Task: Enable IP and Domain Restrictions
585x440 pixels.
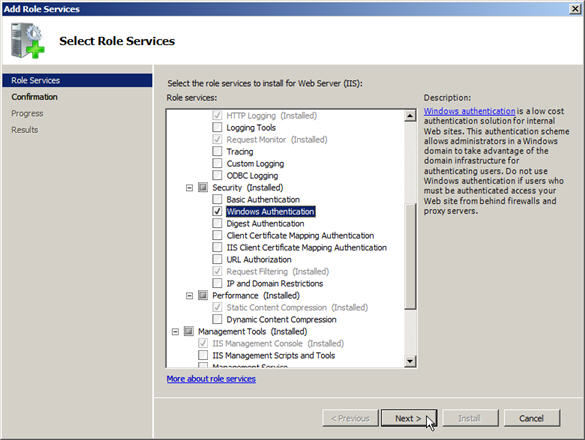Action: pos(217,283)
